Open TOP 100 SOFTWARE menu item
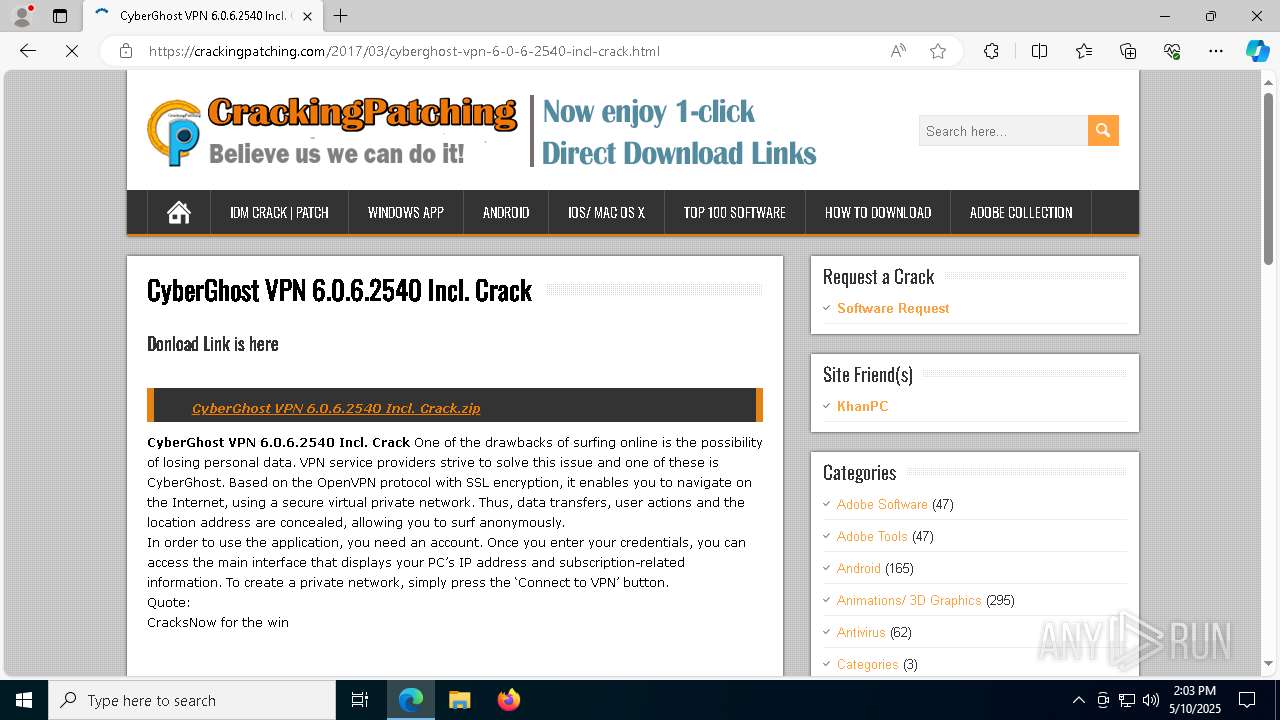This screenshot has height=720, width=1280. [734, 212]
